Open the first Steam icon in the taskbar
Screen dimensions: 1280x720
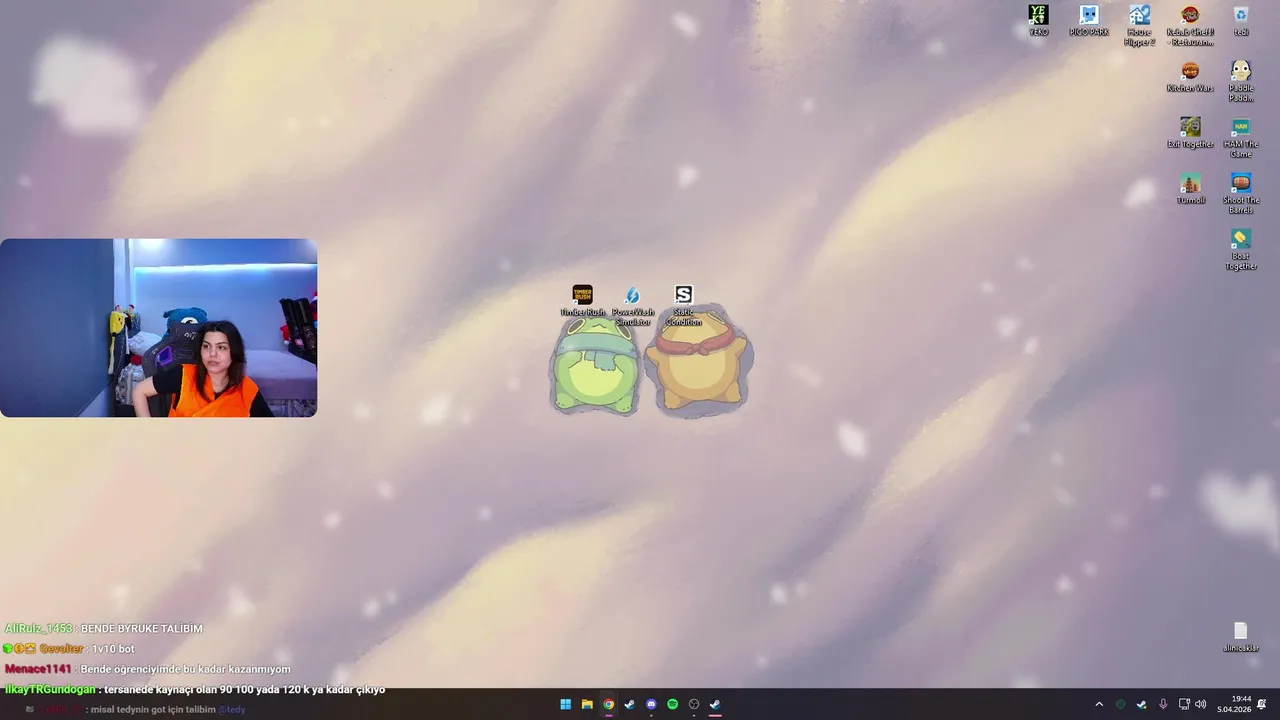click(629, 704)
